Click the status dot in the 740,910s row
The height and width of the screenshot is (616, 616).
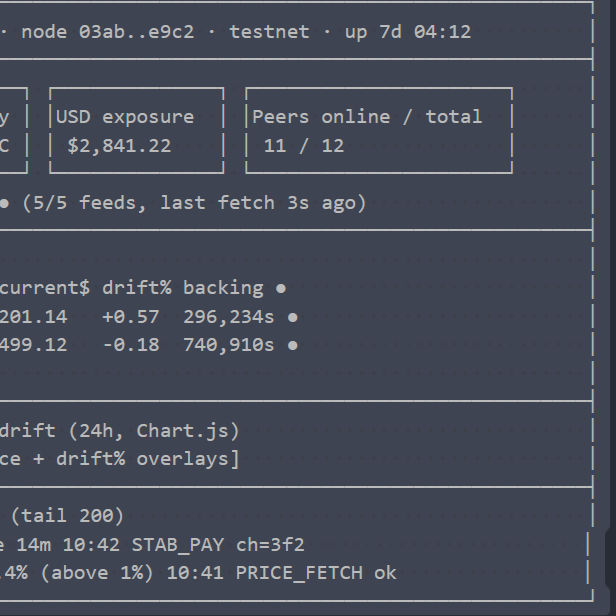tap(293, 345)
